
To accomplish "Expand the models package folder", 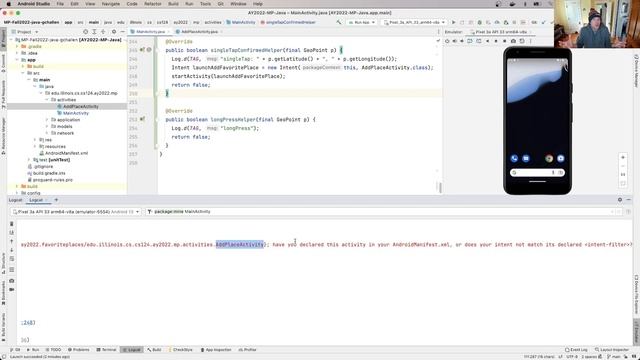I will click(47, 127).
